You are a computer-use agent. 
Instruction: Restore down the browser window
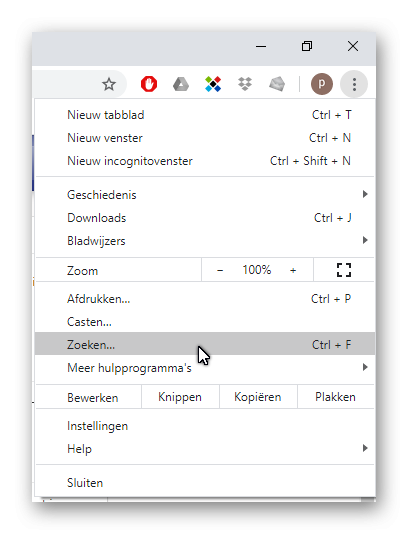(307, 46)
